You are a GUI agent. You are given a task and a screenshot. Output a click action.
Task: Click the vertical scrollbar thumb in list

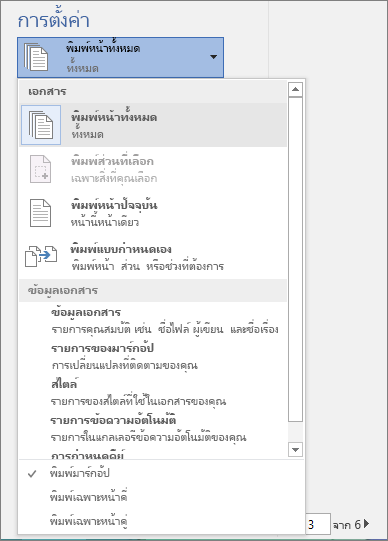[295, 259]
